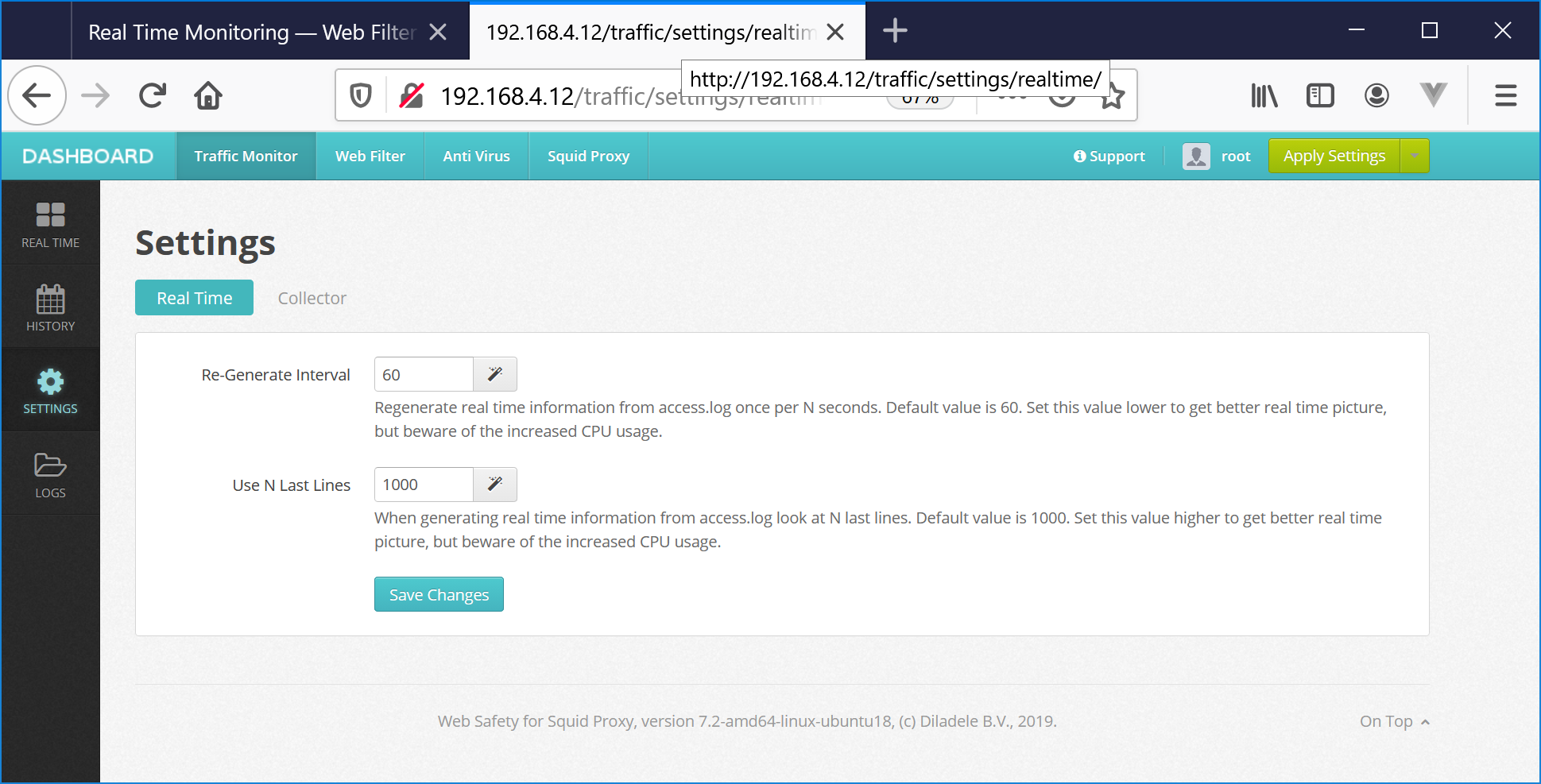This screenshot has height=784, width=1541.
Task: Toggle browser sidebar view icon
Action: pyautogui.click(x=1320, y=96)
